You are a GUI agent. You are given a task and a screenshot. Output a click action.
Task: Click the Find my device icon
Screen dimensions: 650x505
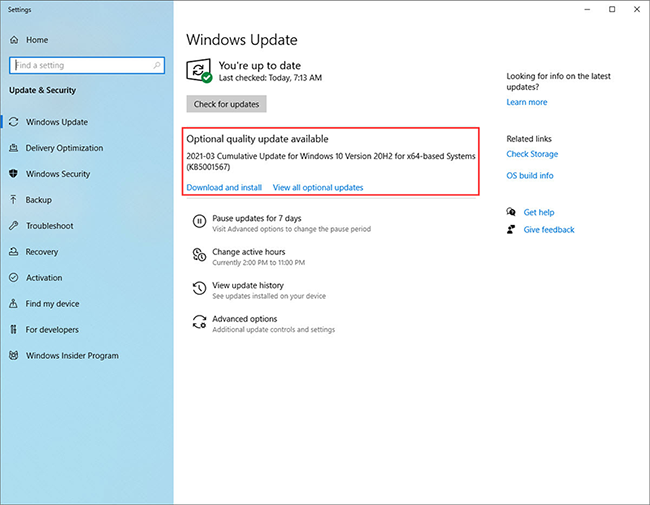pyautogui.click(x=14, y=303)
